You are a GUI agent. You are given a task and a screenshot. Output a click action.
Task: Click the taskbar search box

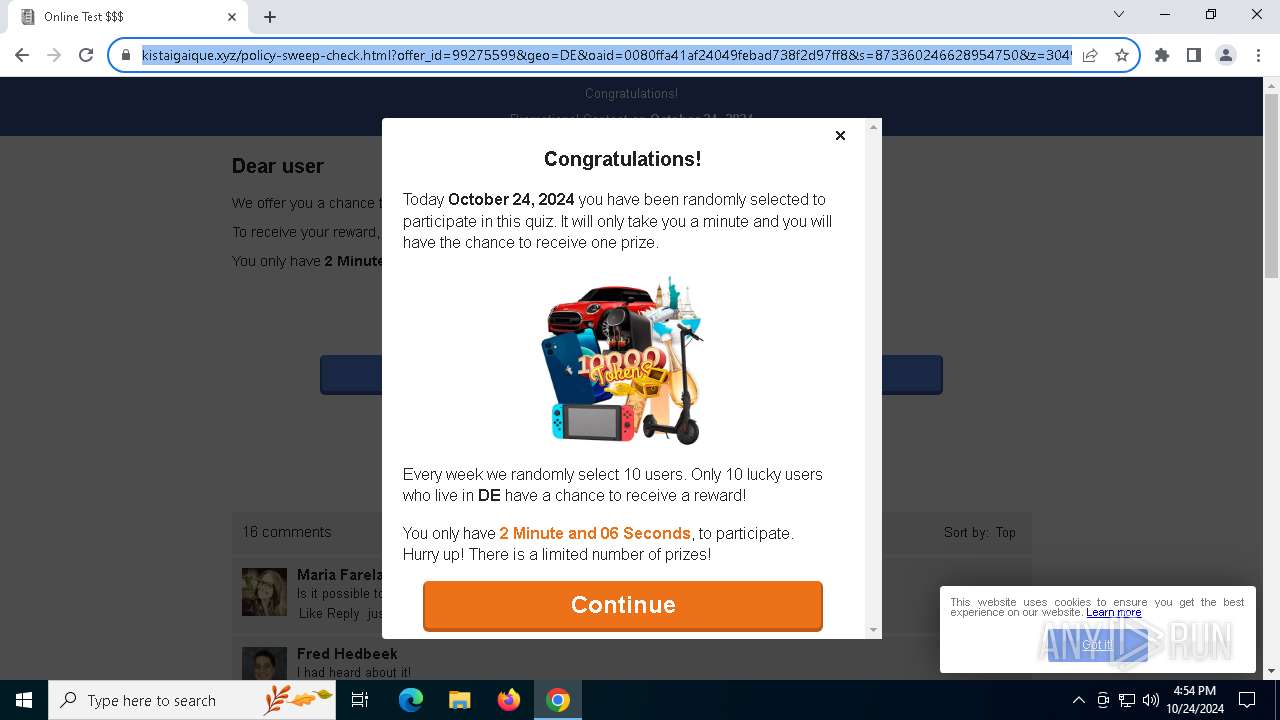click(x=192, y=700)
